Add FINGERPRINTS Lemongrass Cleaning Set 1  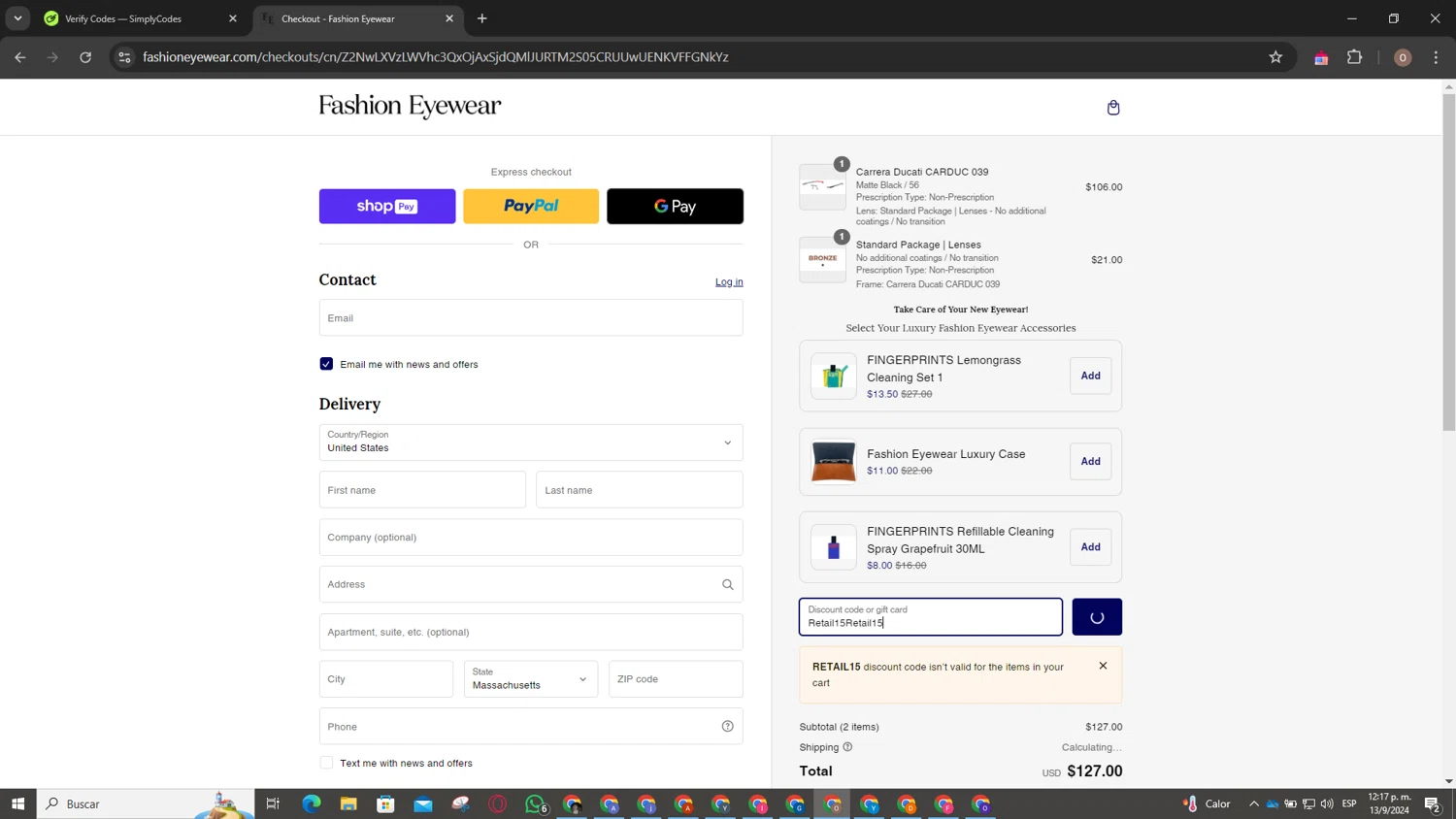click(x=1091, y=376)
